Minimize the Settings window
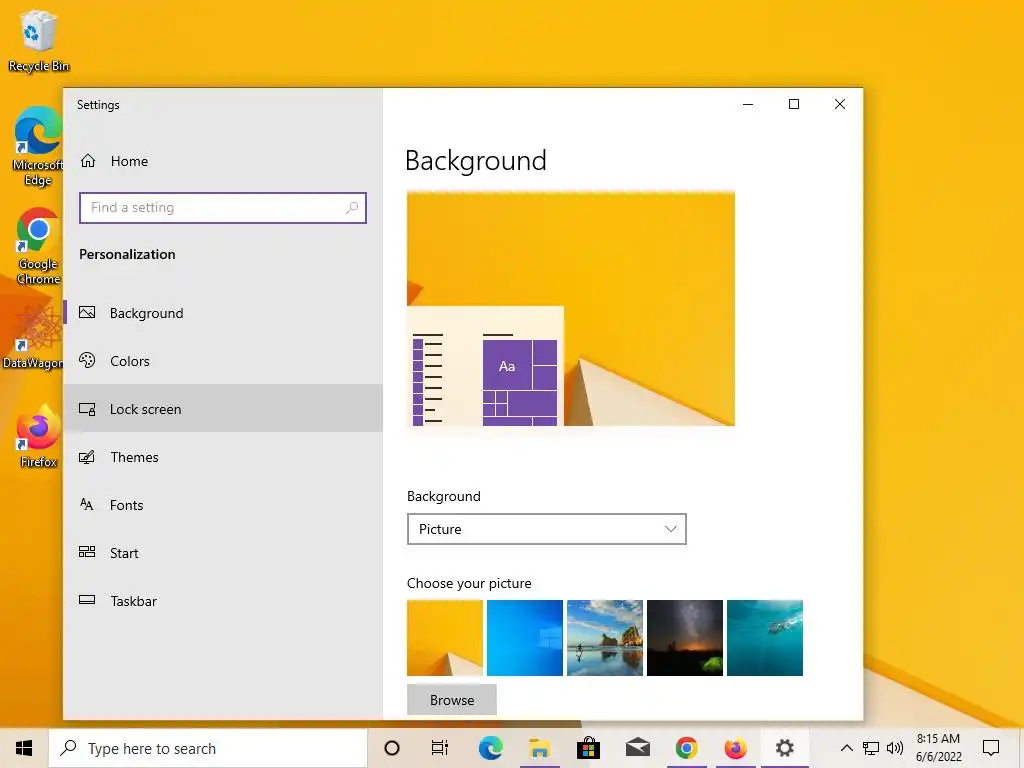This screenshot has height=768, width=1024. 748,104
